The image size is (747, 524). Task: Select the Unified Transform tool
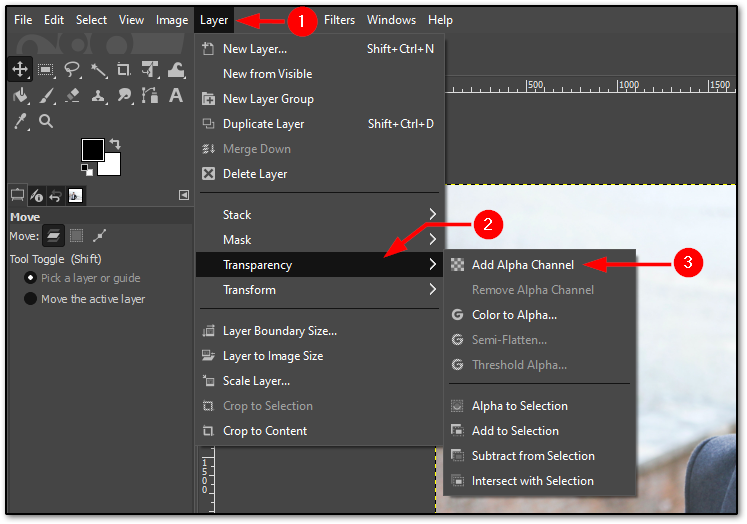coord(150,70)
